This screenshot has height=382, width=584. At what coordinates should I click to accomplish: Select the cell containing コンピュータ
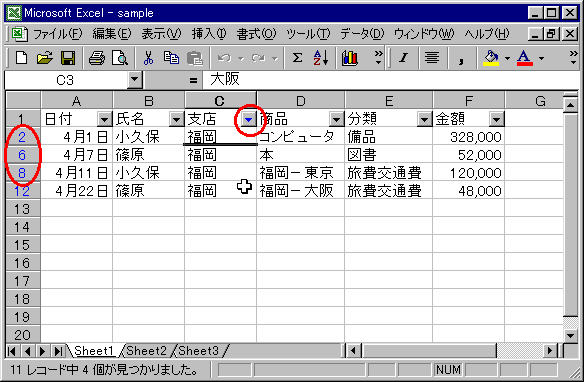click(301, 137)
